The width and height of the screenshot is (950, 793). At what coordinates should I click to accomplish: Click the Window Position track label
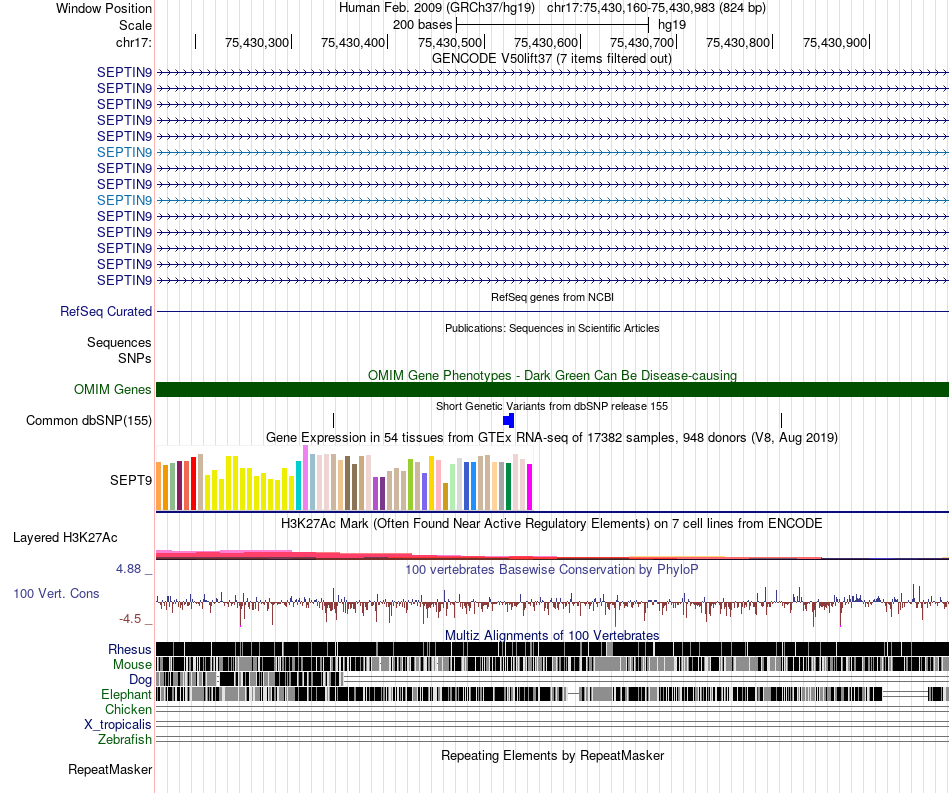point(104,8)
